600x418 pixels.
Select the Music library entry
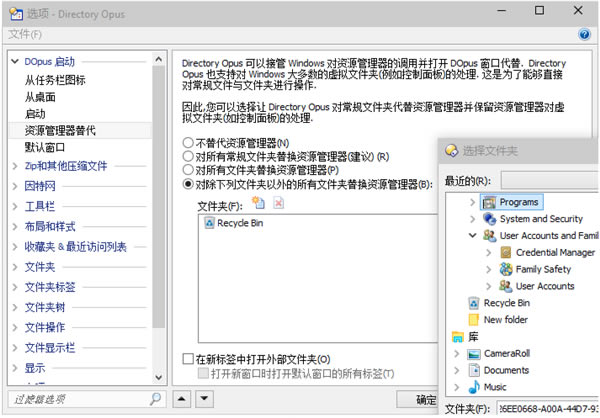click(x=494, y=386)
